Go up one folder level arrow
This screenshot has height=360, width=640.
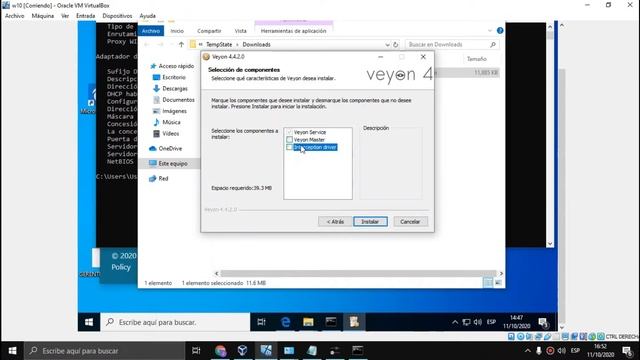(181, 44)
